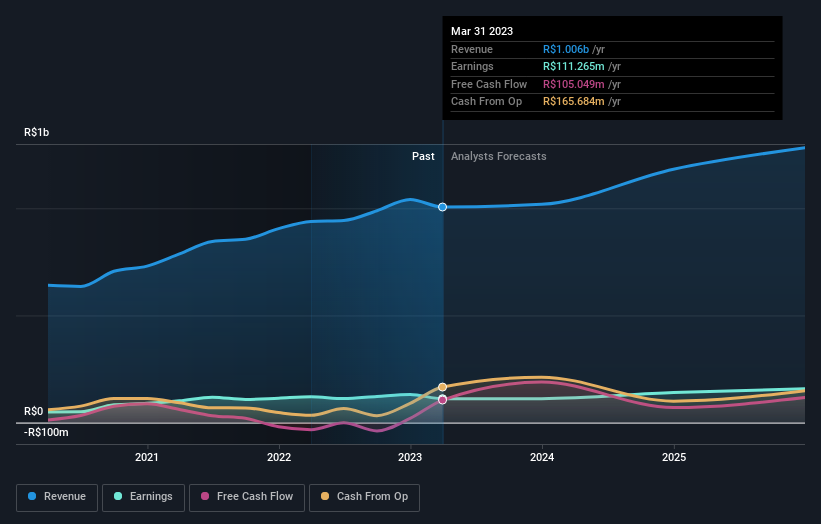
Task: Click the -R$100m y-axis label
Action: (46, 432)
